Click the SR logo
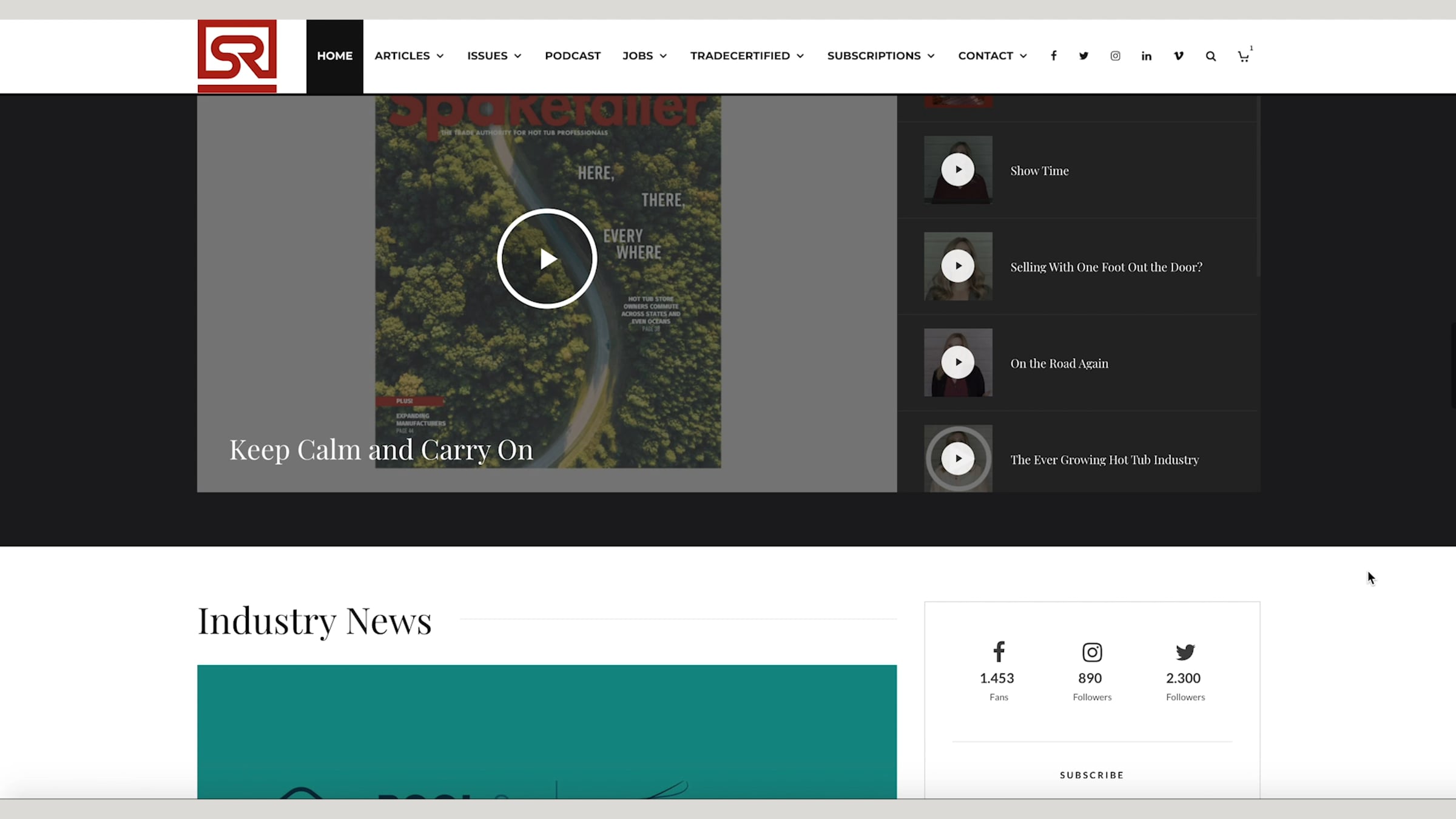 [237, 56]
